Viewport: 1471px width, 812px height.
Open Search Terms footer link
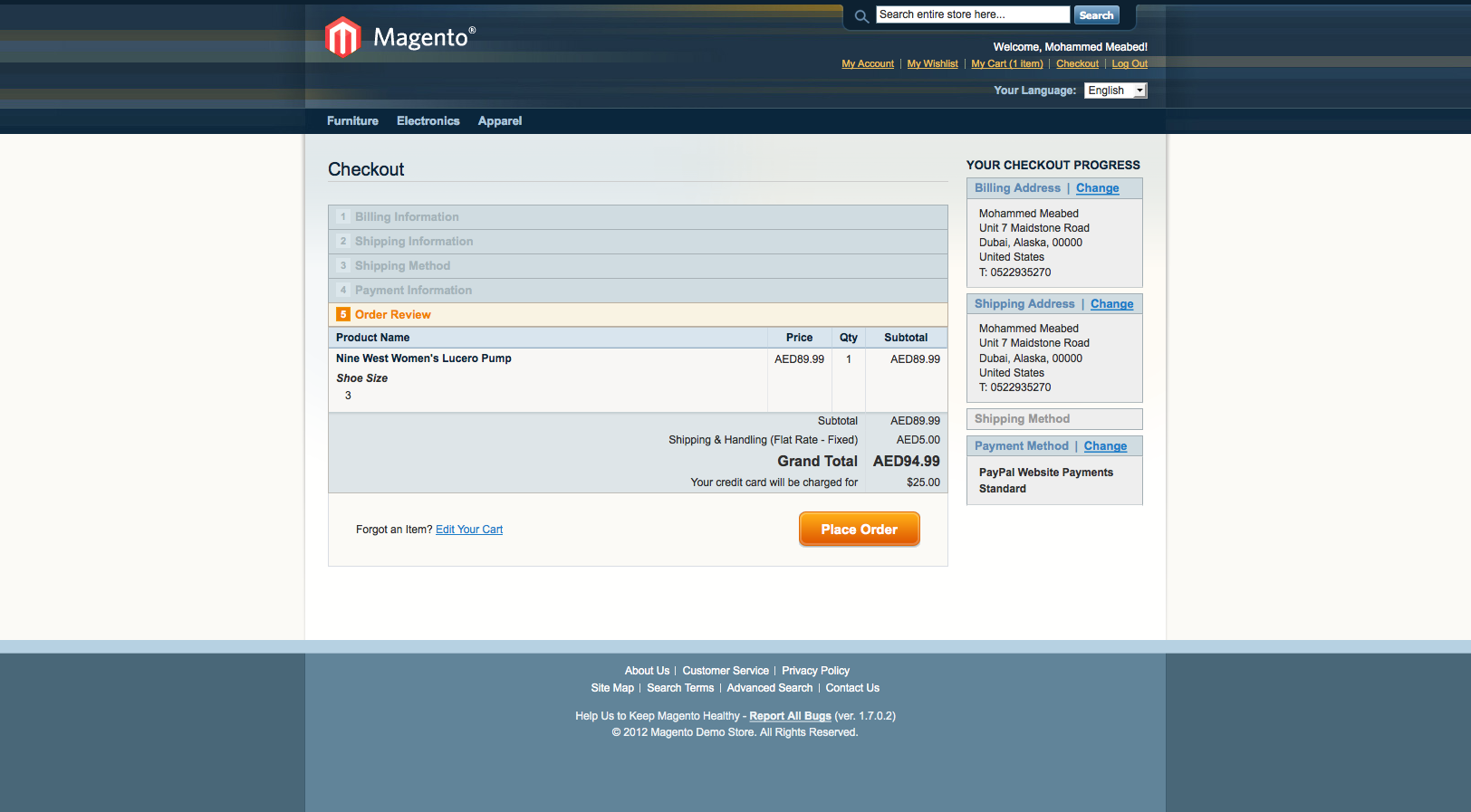(680, 688)
